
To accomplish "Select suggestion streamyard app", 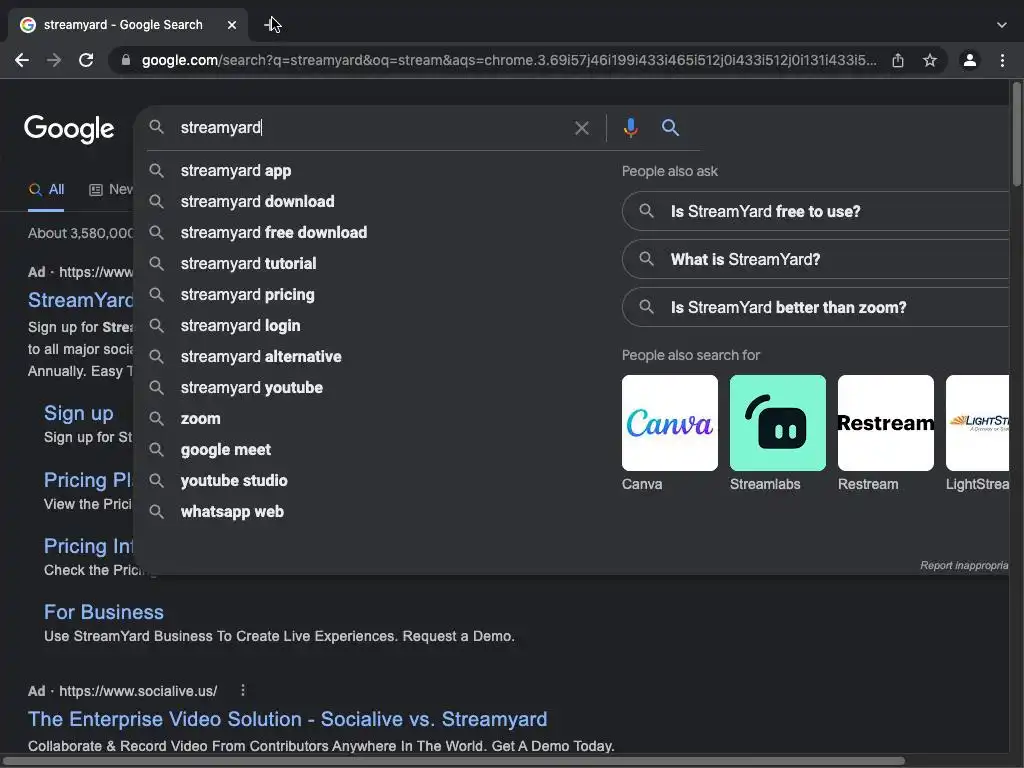I will pos(236,170).
